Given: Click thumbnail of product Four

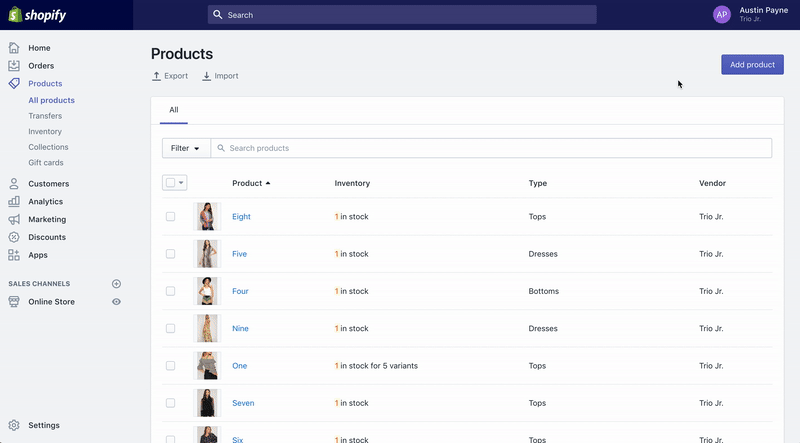Looking at the screenshot, I should (207, 291).
